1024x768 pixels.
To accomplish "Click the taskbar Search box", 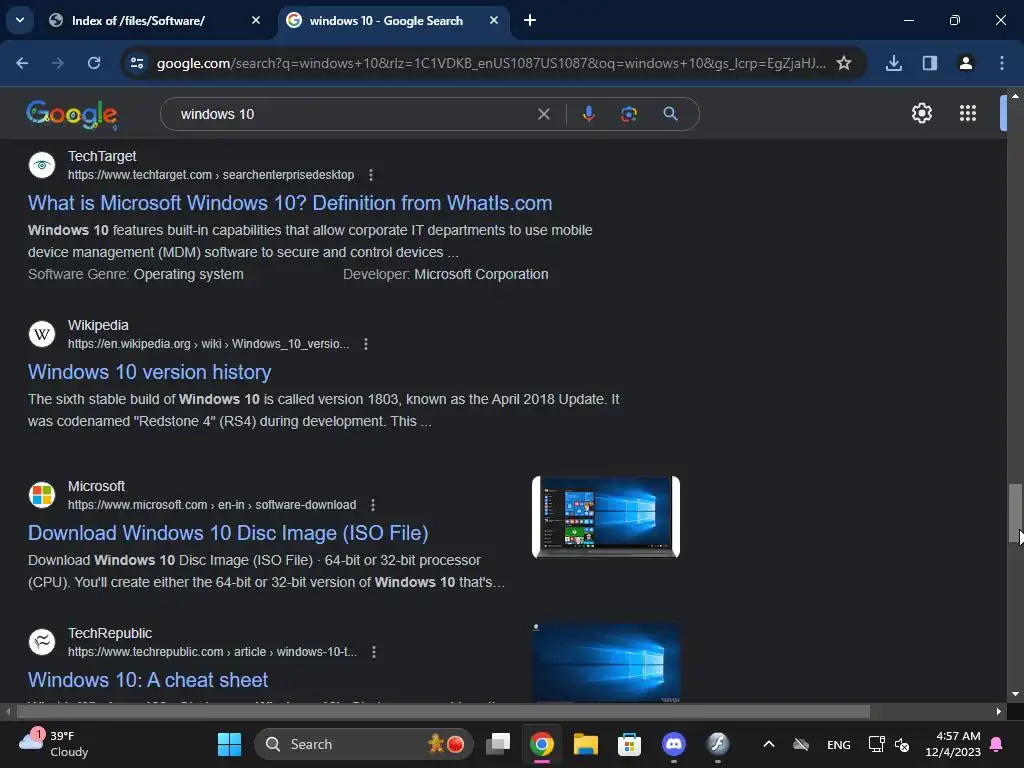I will (x=364, y=744).
